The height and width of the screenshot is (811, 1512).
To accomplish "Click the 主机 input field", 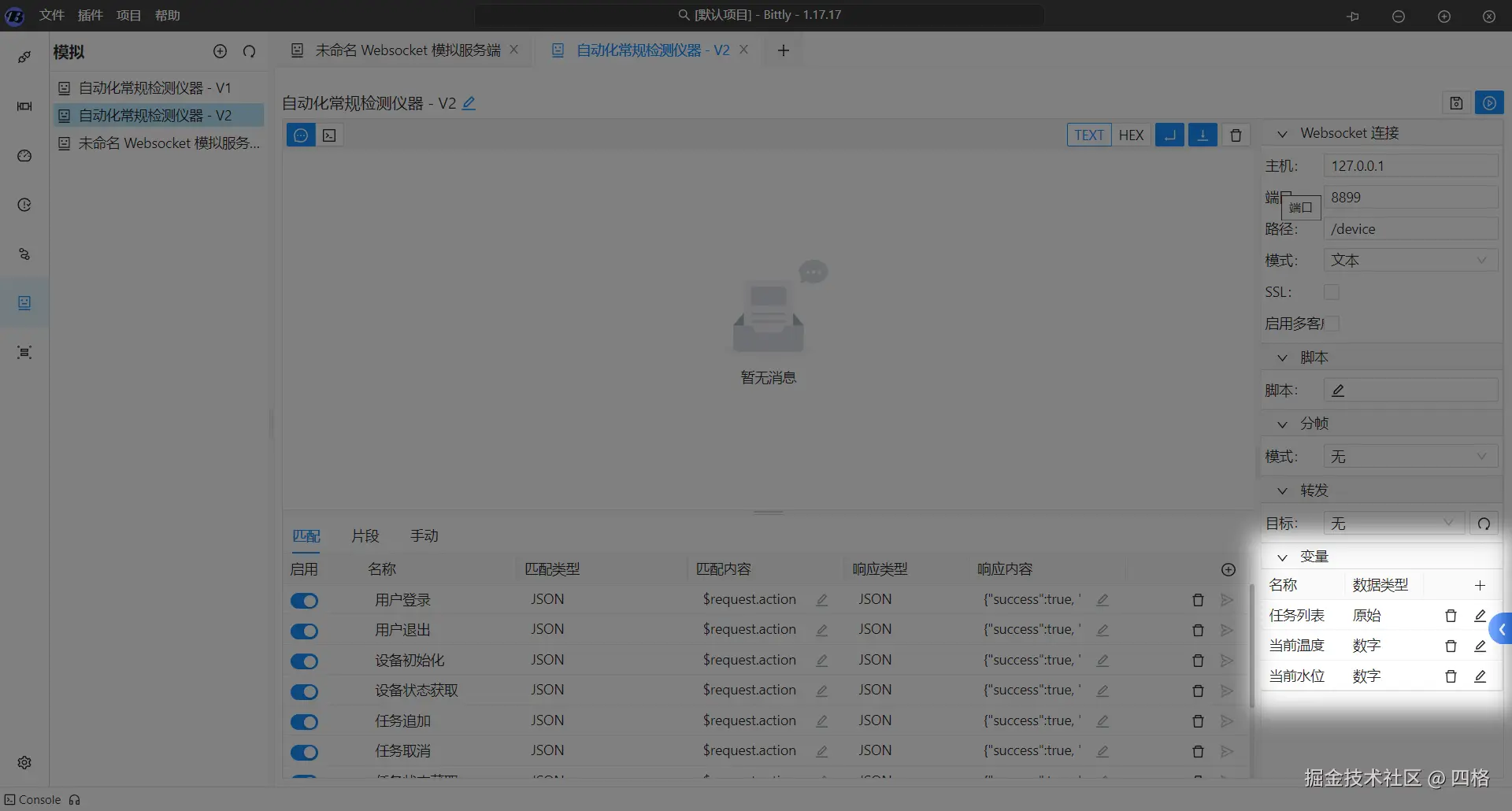I will point(1410,166).
